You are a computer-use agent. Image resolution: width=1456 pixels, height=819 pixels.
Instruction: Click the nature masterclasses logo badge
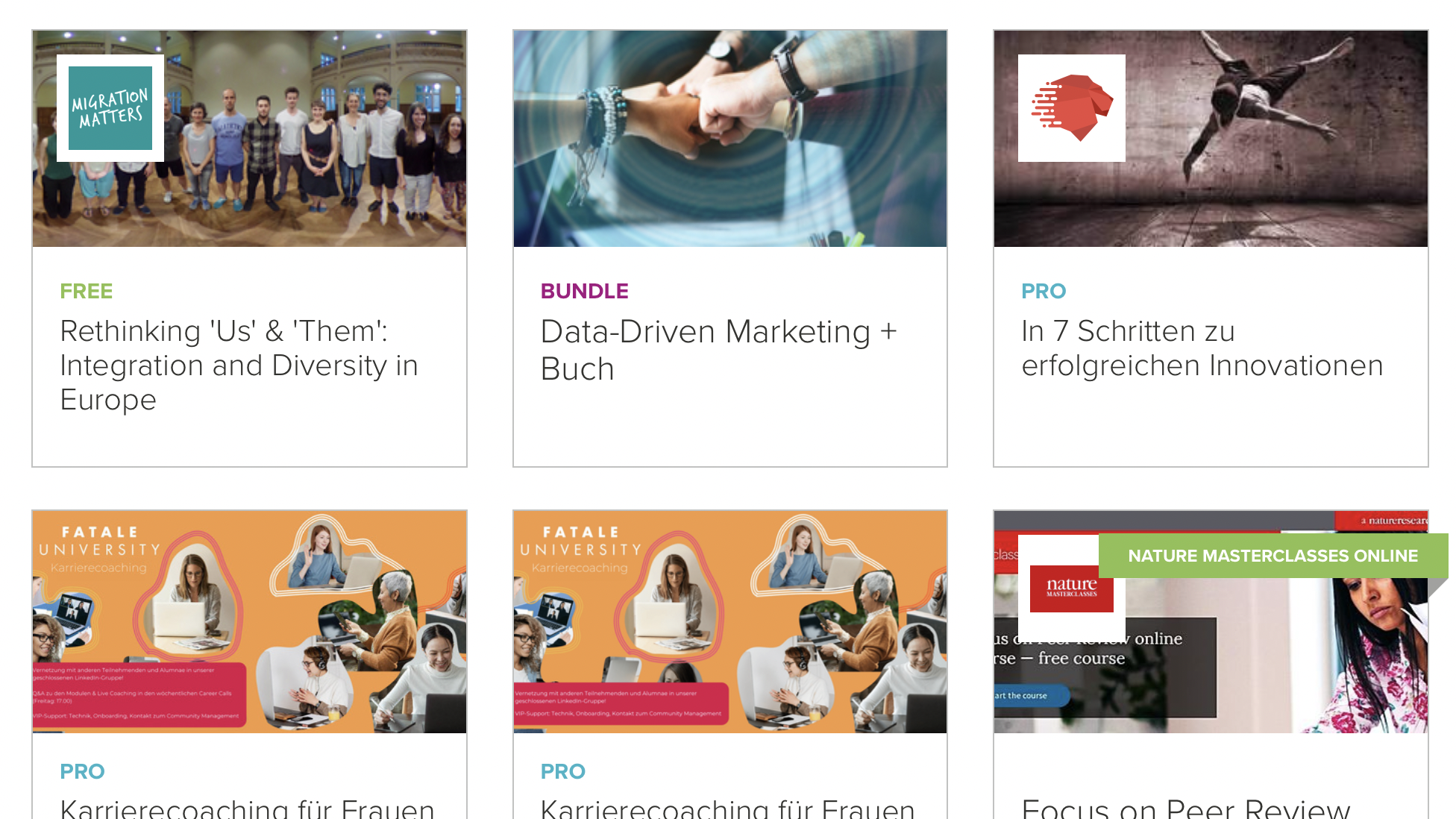coord(1071,589)
